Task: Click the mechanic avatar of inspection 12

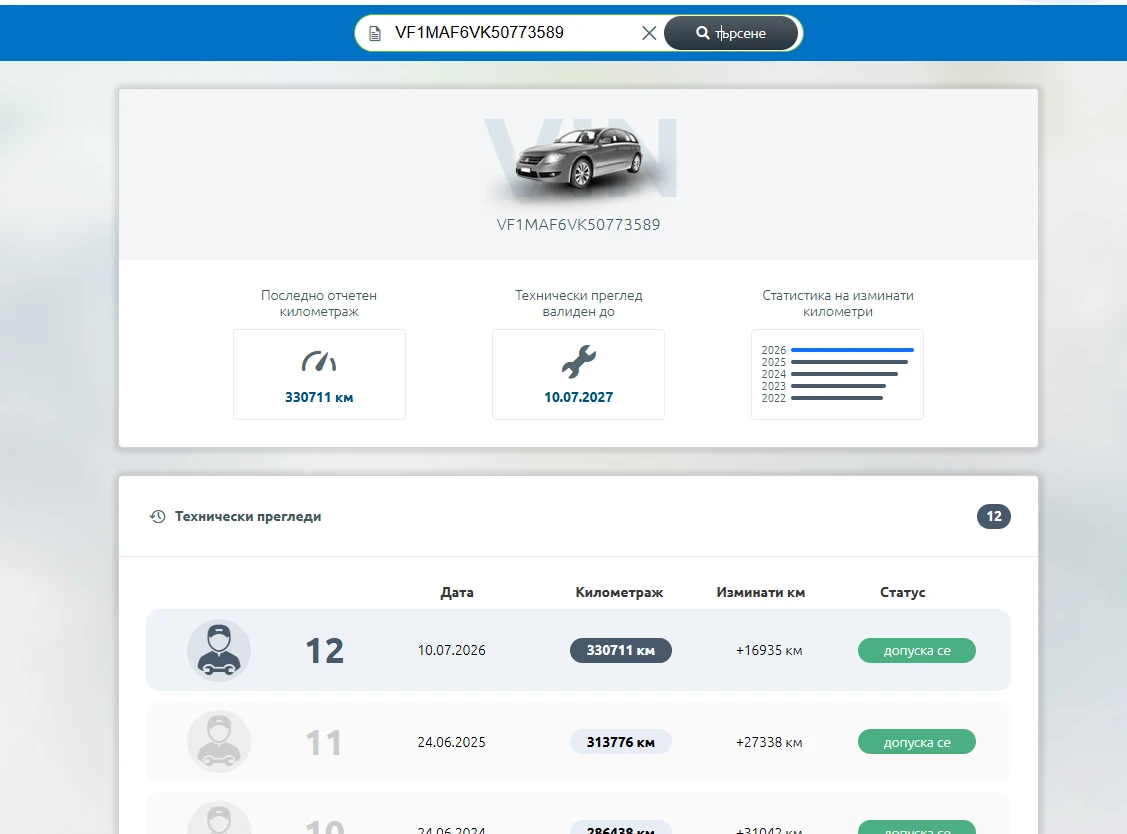Action: click(x=219, y=651)
